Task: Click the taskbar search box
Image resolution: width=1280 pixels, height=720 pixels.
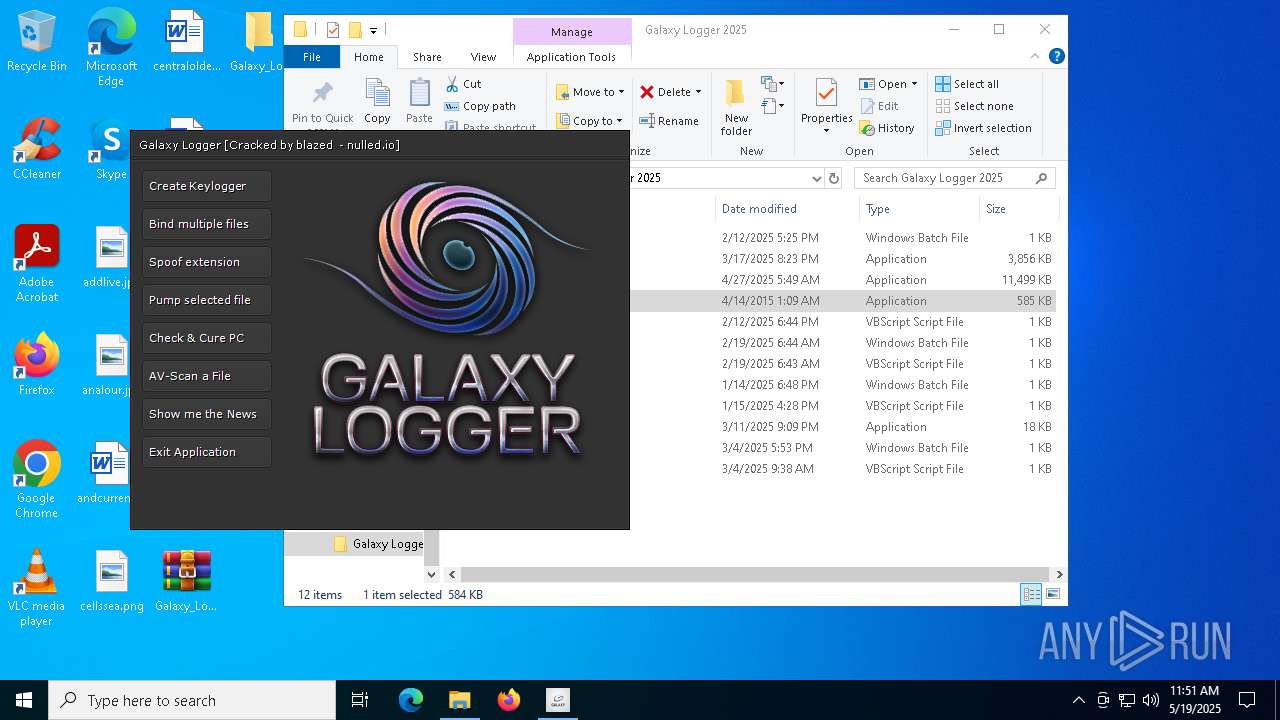Action: pos(192,700)
